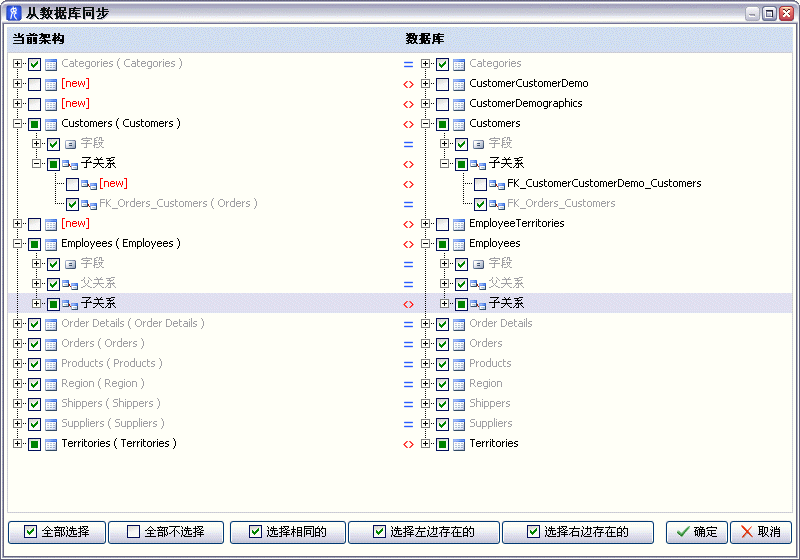
Task: Click the 全部不选择 button
Action: 166,532
